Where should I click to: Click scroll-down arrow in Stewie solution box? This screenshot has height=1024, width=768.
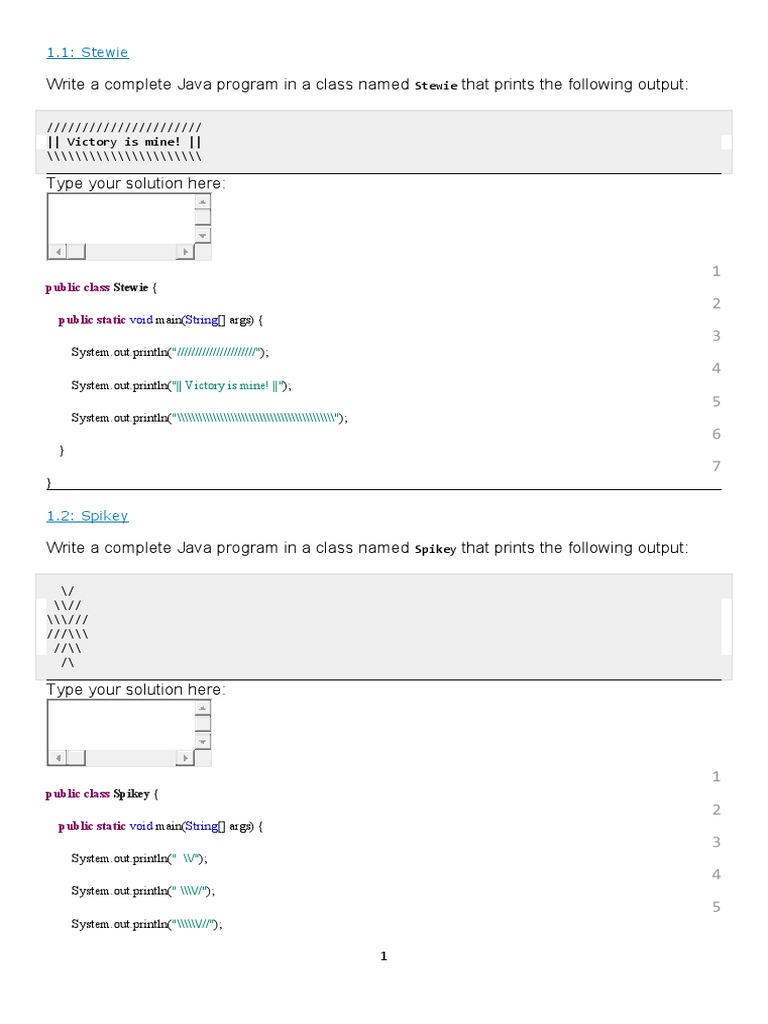[x=203, y=235]
